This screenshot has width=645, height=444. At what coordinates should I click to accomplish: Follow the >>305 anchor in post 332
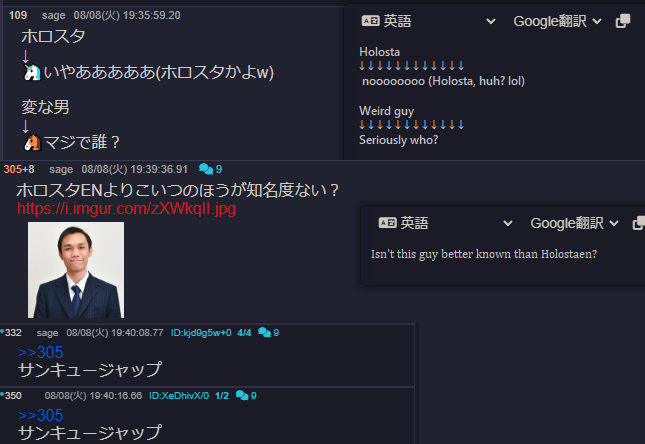click(x=40, y=352)
